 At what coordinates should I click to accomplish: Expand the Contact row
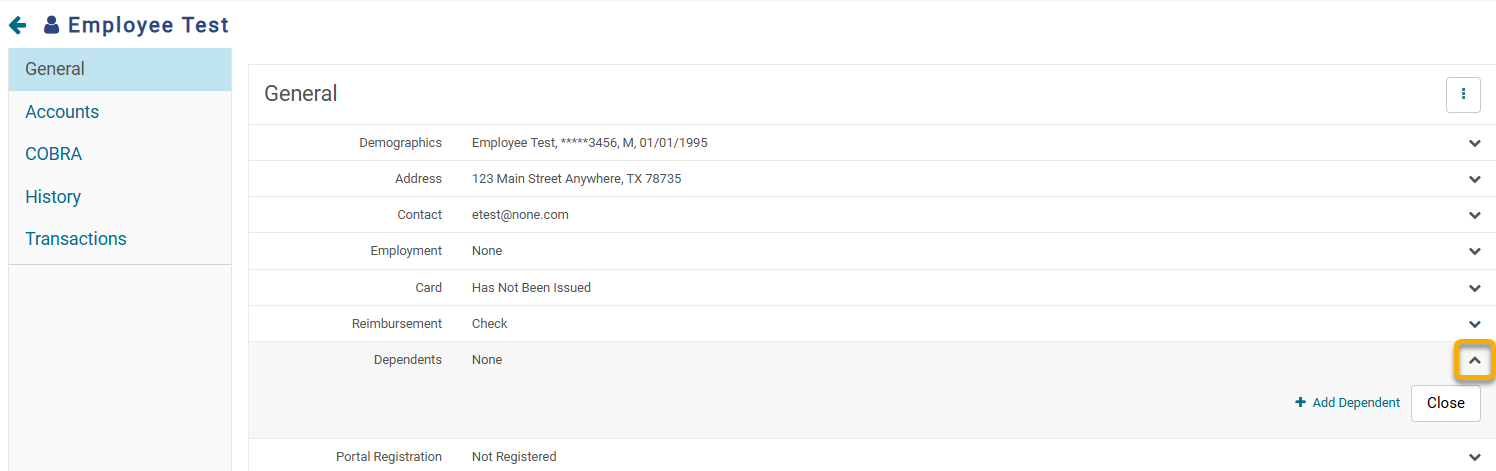pos(1474,215)
